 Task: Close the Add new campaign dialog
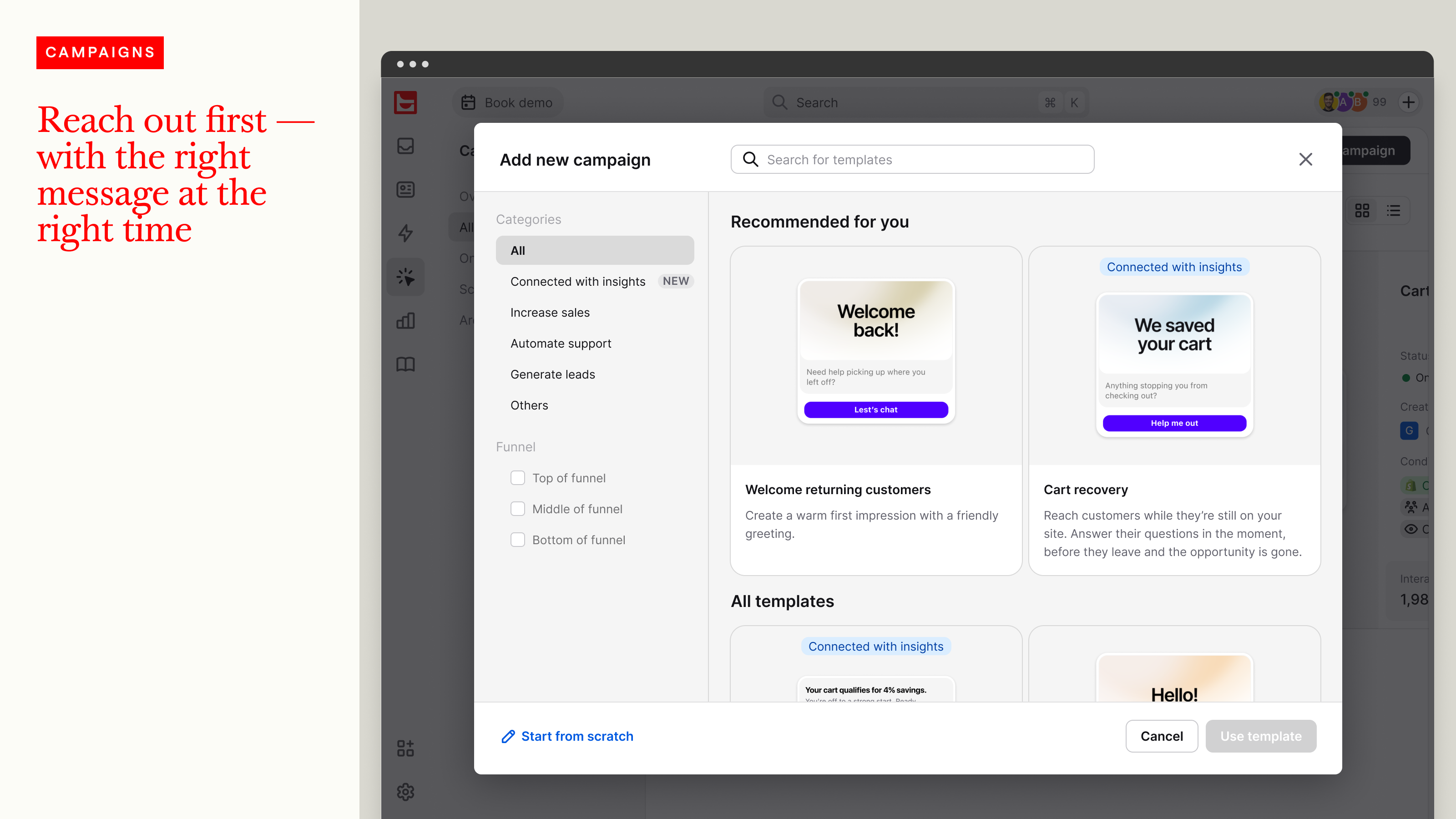[x=1306, y=159]
